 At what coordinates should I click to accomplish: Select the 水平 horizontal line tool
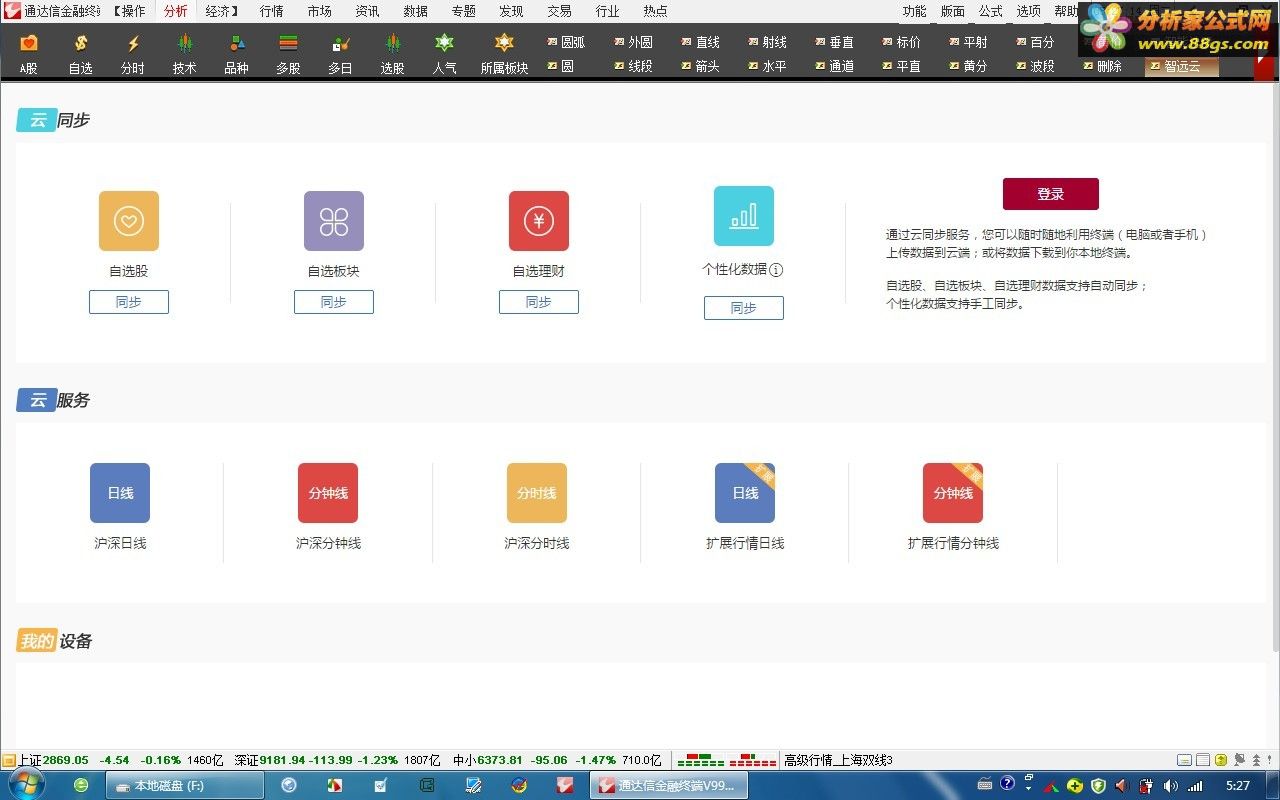coord(767,66)
